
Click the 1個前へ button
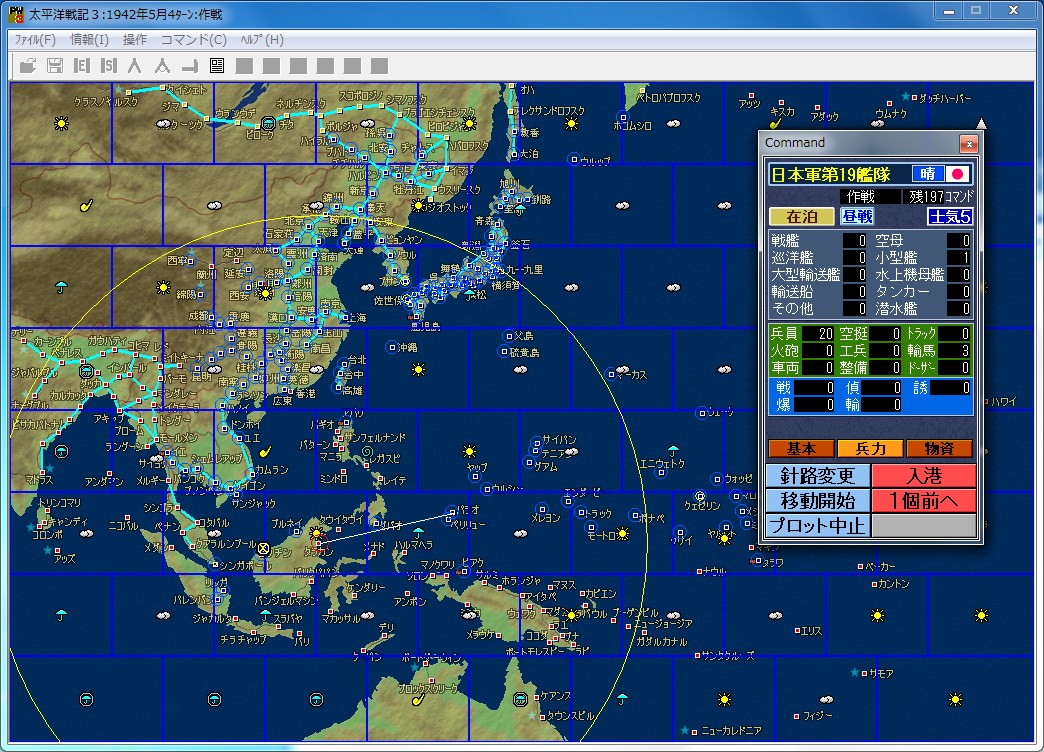tap(924, 500)
